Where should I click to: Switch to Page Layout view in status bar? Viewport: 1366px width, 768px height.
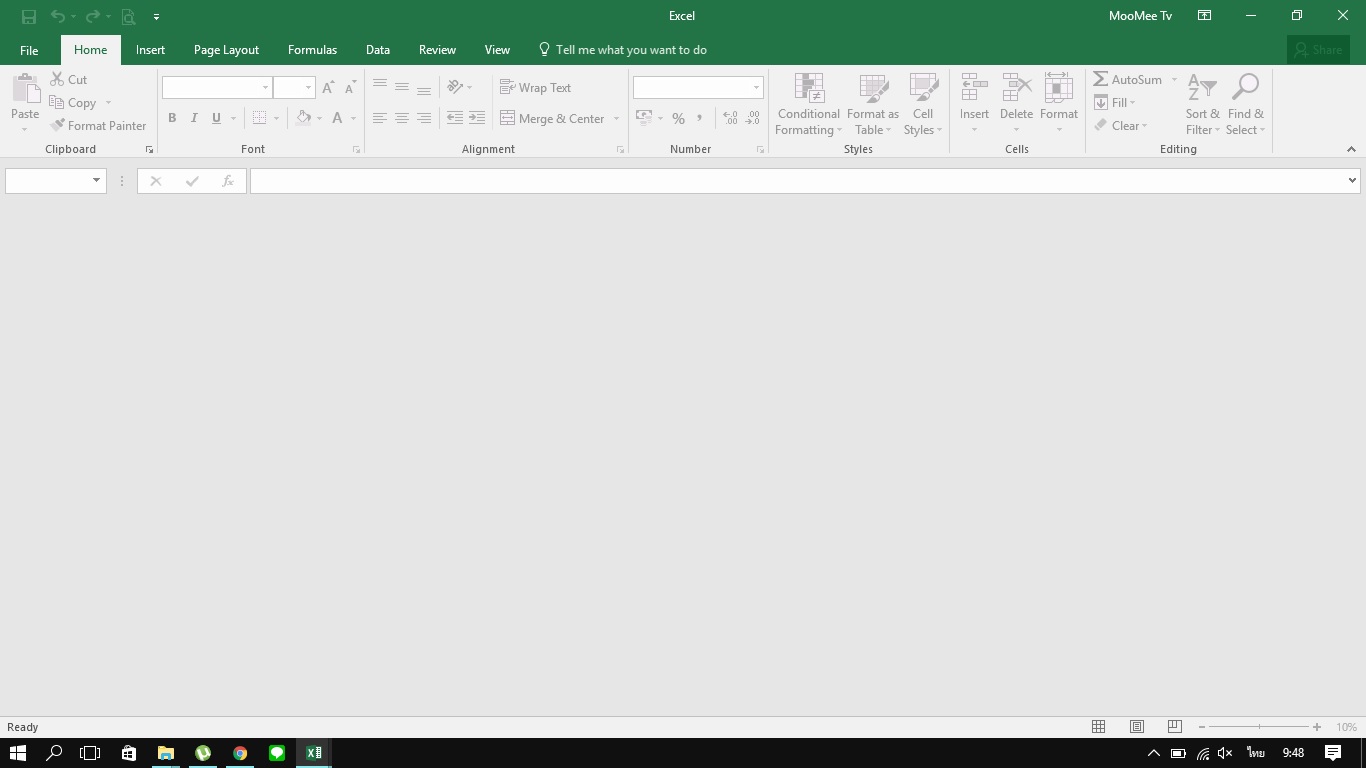click(1137, 727)
